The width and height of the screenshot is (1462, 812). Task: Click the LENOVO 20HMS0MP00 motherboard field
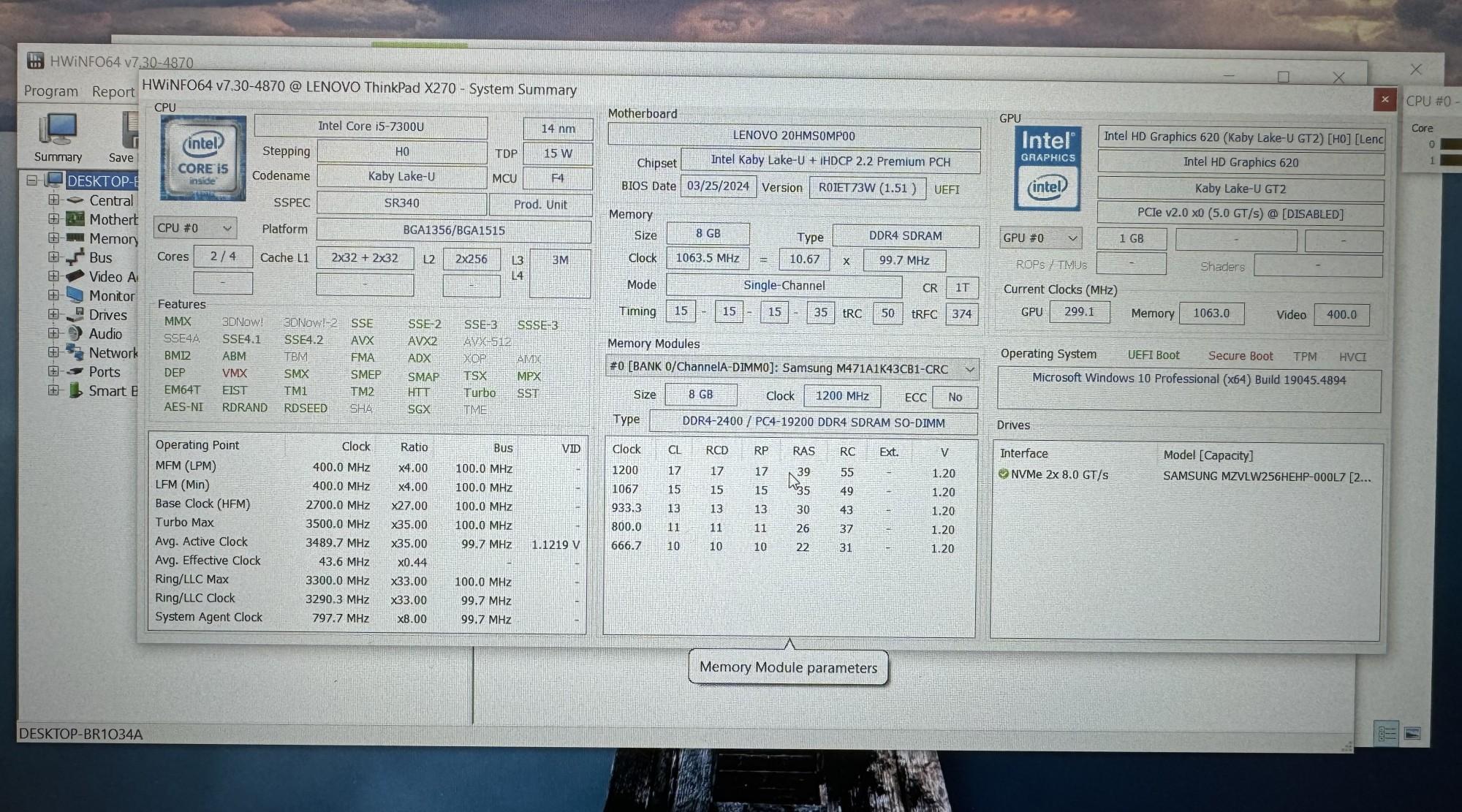pyautogui.click(x=794, y=136)
